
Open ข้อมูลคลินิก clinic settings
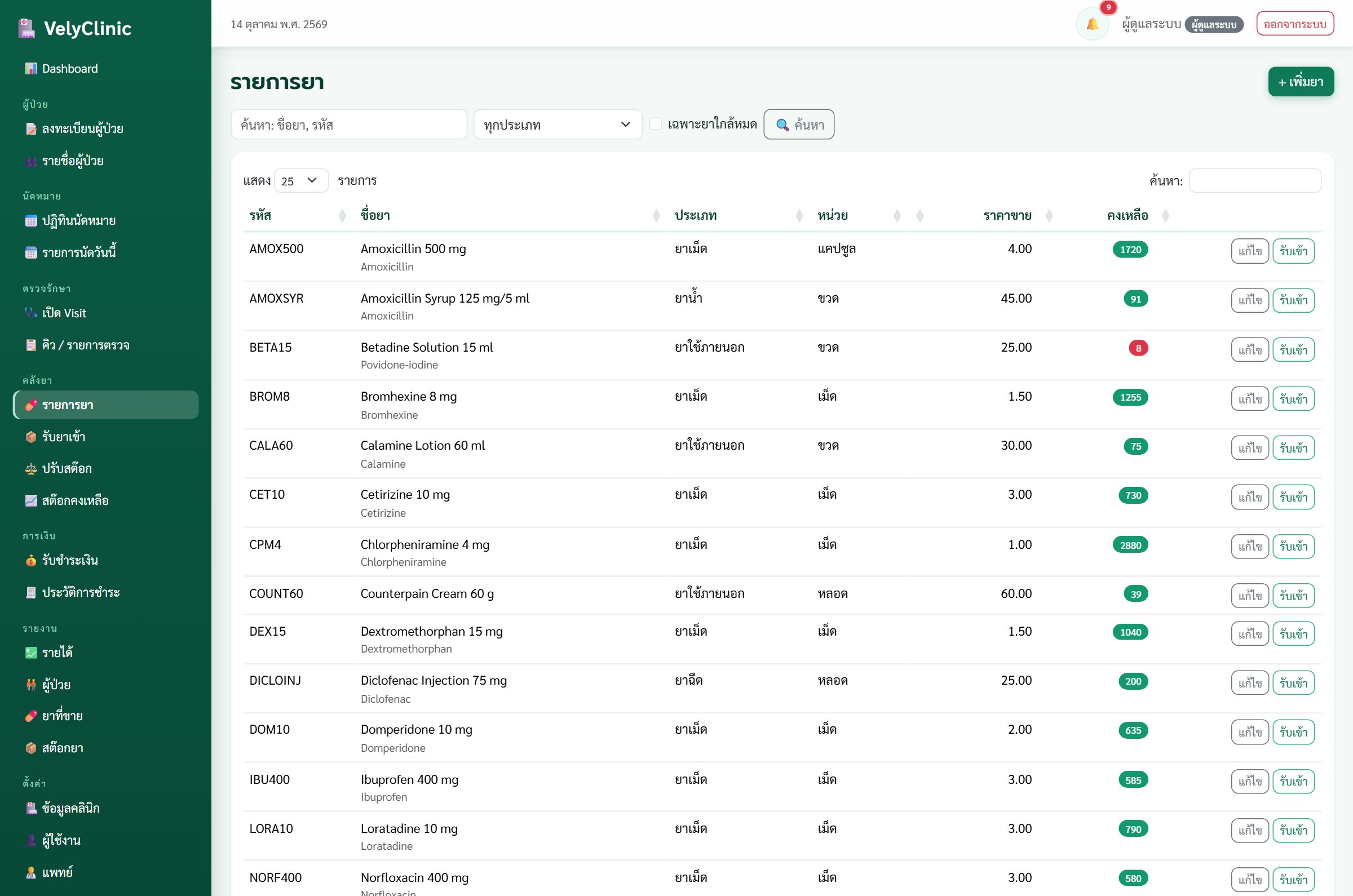tap(106, 808)
